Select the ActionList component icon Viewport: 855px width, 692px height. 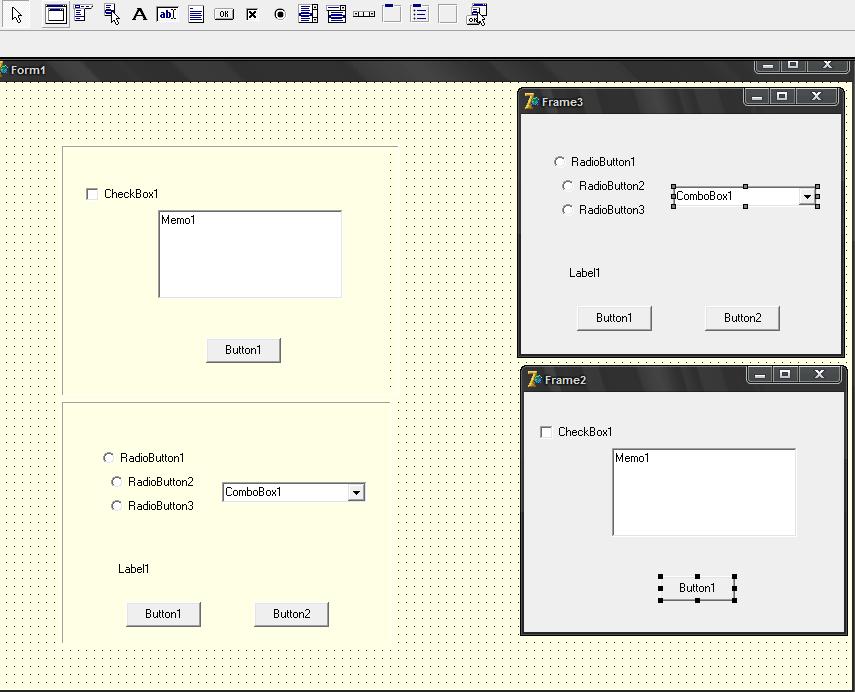[477, 14]
